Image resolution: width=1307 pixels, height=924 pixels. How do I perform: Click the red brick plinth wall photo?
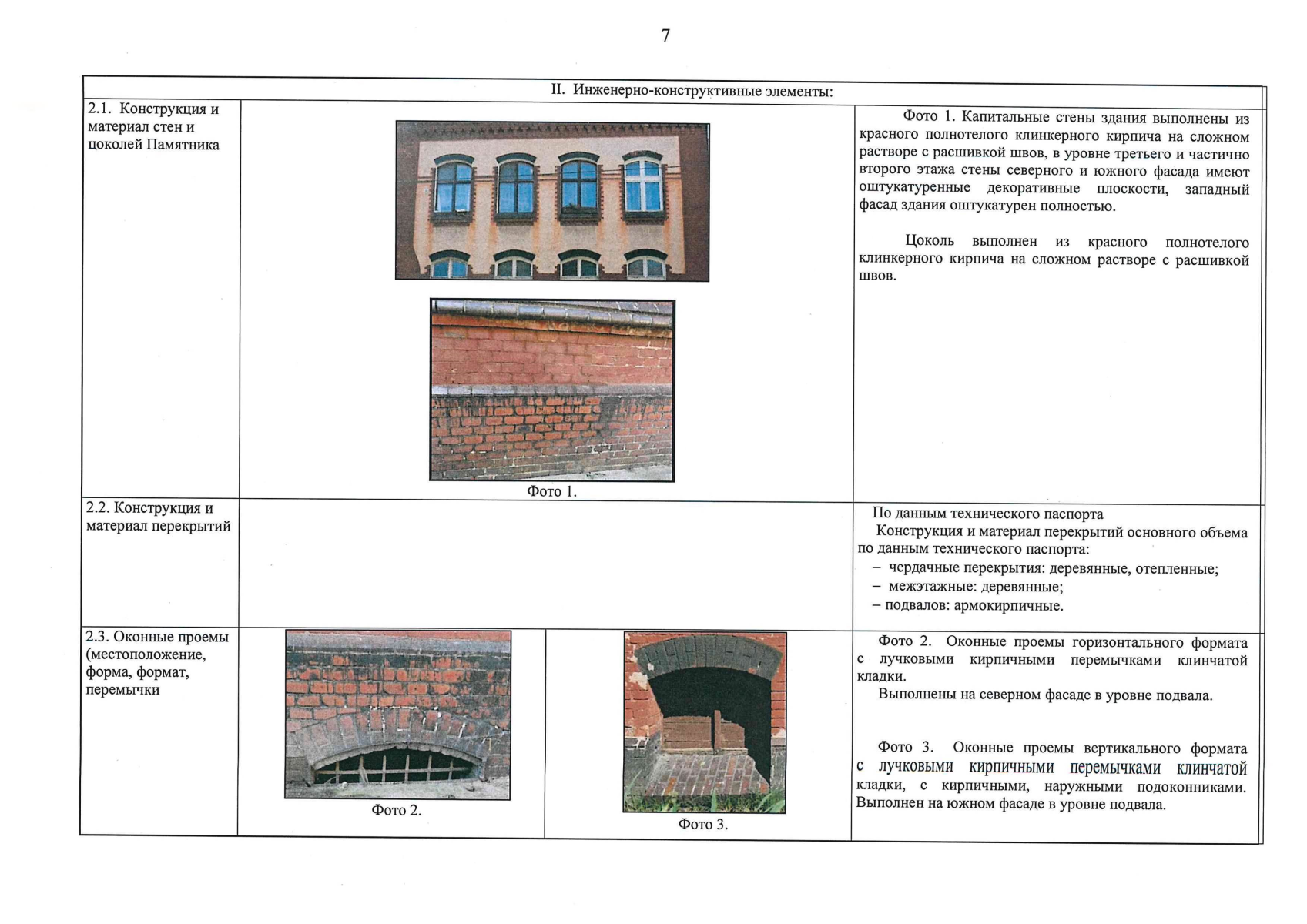click(x=551, y=390)
